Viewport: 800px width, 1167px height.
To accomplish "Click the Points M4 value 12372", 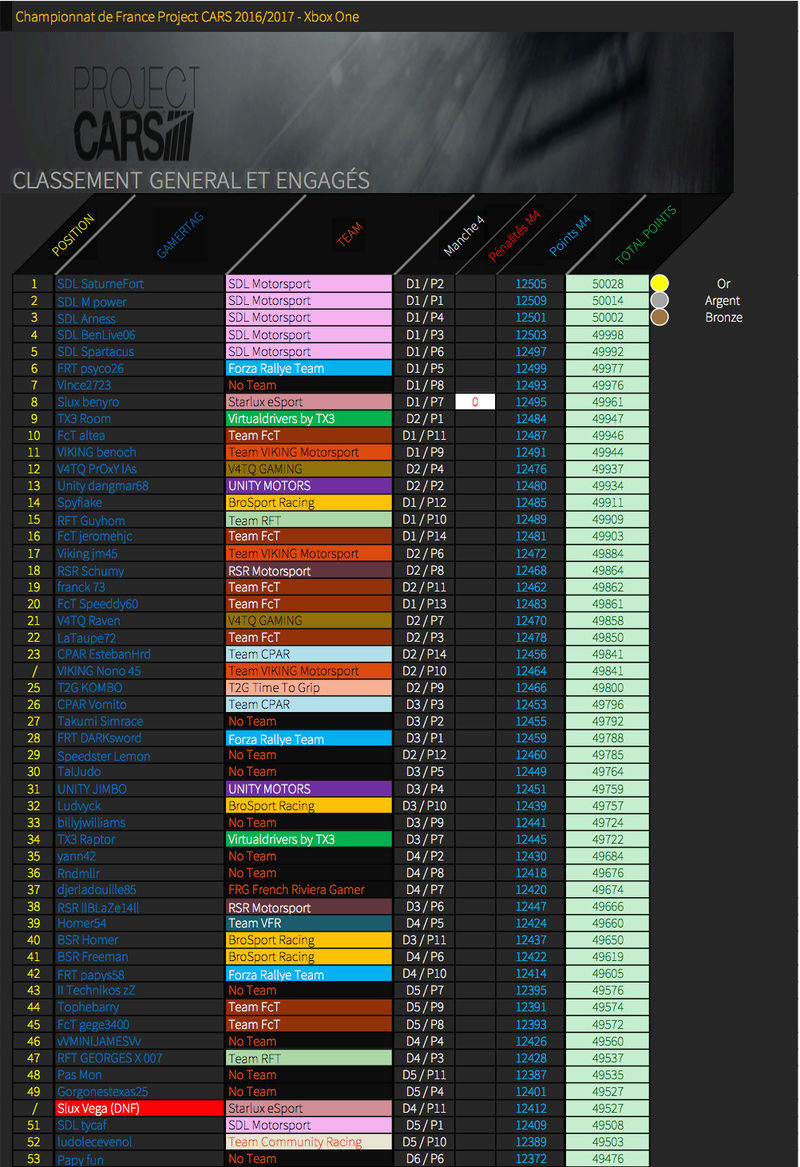I will [531, 1160].
